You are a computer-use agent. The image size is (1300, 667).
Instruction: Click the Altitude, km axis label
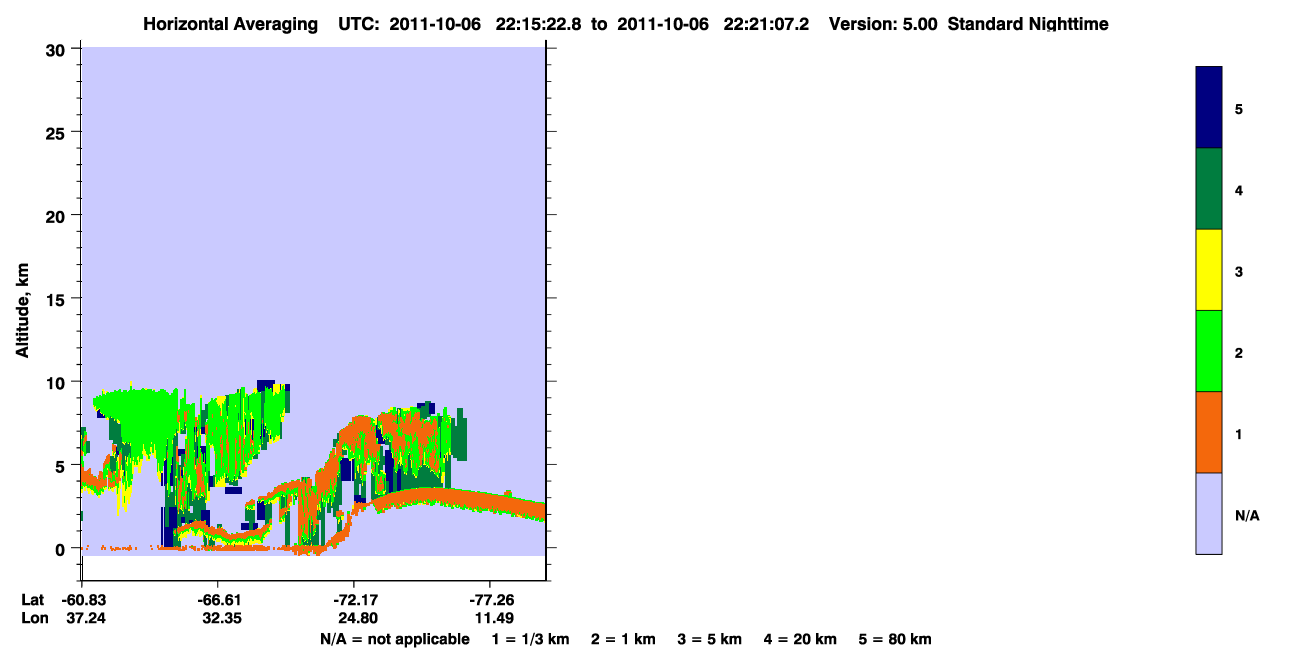[x=21, y=306]
